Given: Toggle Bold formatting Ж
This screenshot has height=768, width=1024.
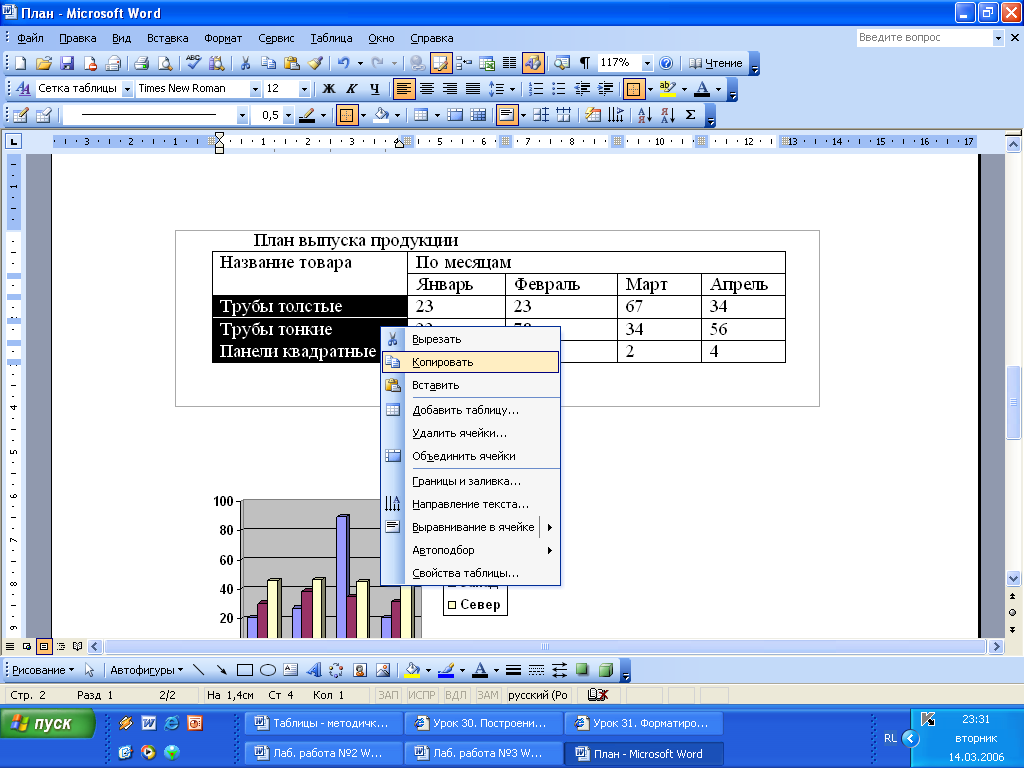Looking at the screenshot, I should (328, 89).
